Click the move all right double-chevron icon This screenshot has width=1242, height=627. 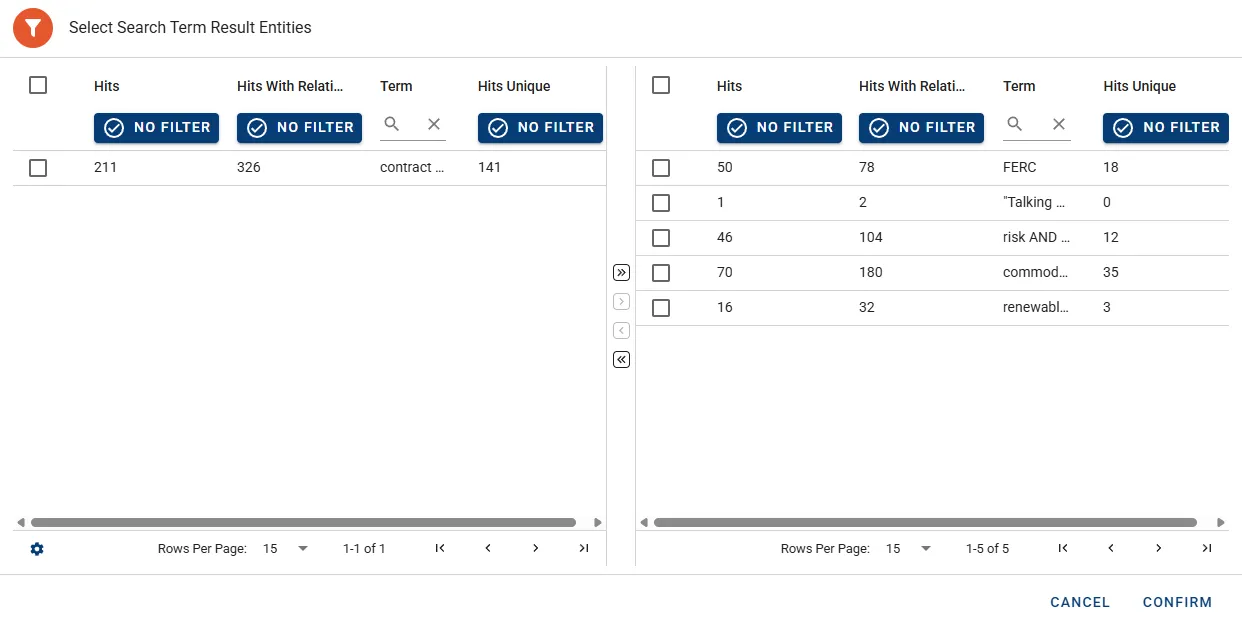pyautogui.click(x=621, y=273)
